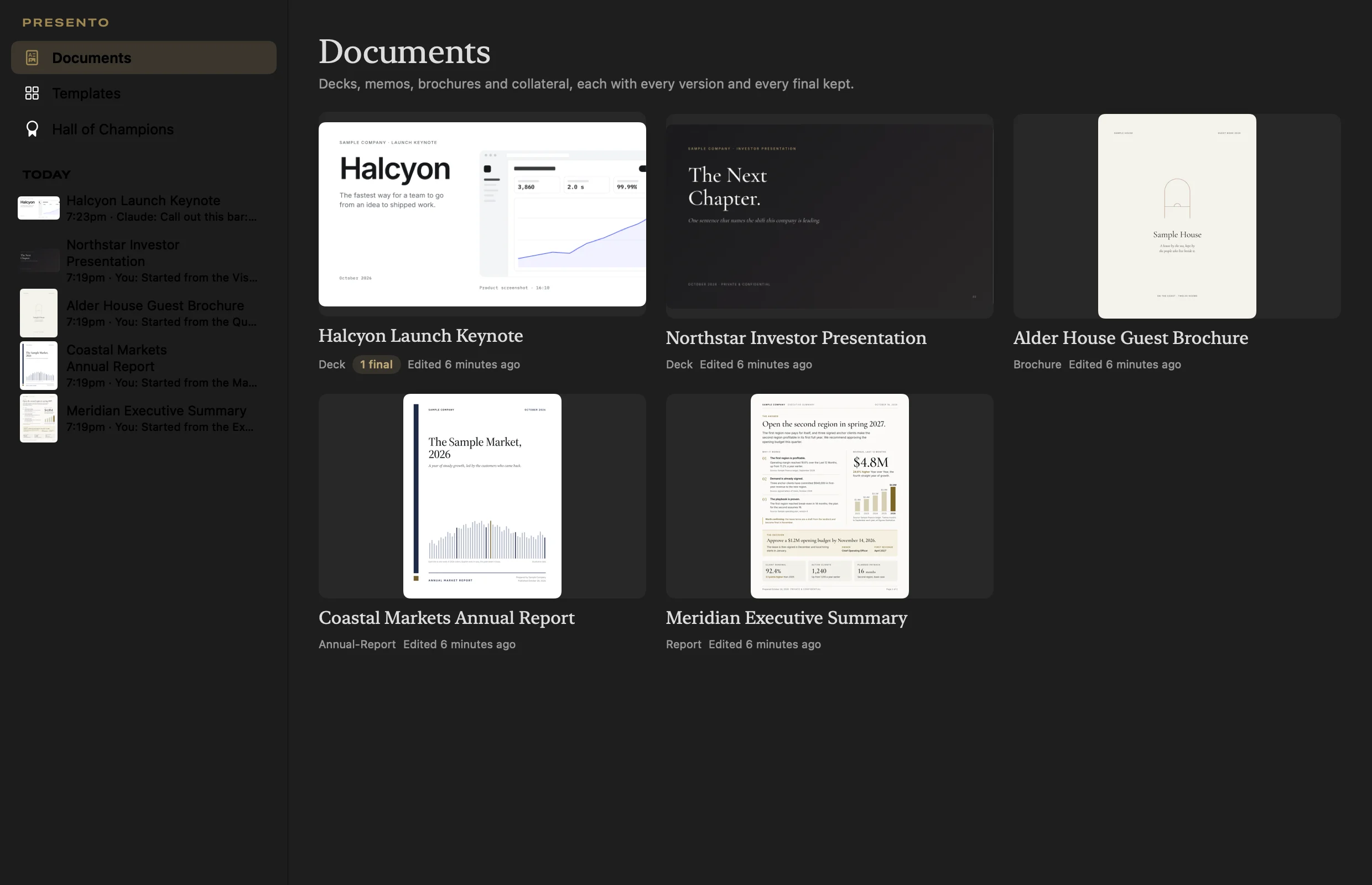This screenshot has width=1372, height=885.
Task: Click 'Edited 6 minutes ago' under Alder House Guest Brochure
Action: point(1124,365)
